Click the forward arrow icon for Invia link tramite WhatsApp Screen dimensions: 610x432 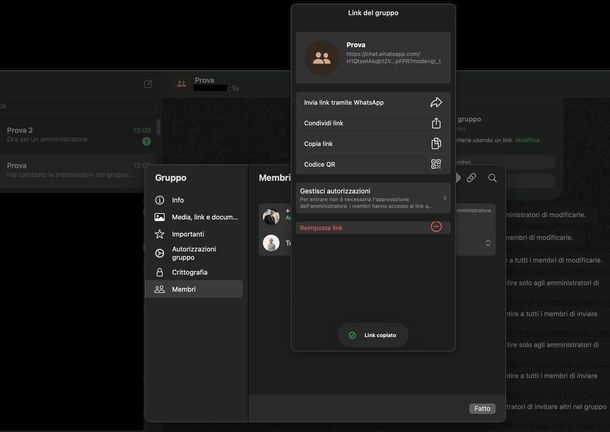436,102
